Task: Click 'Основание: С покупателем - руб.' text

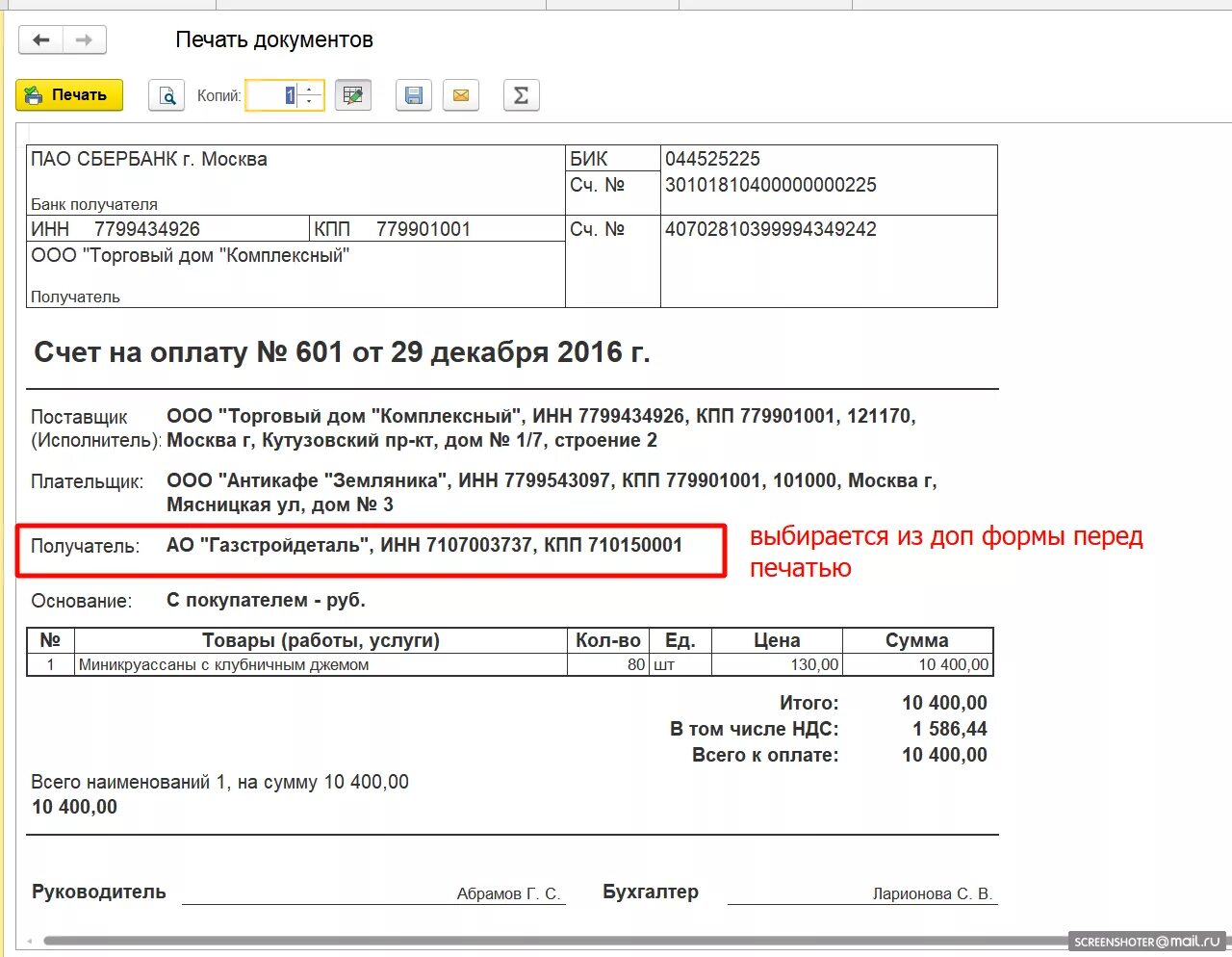Action: coord(198,601)
